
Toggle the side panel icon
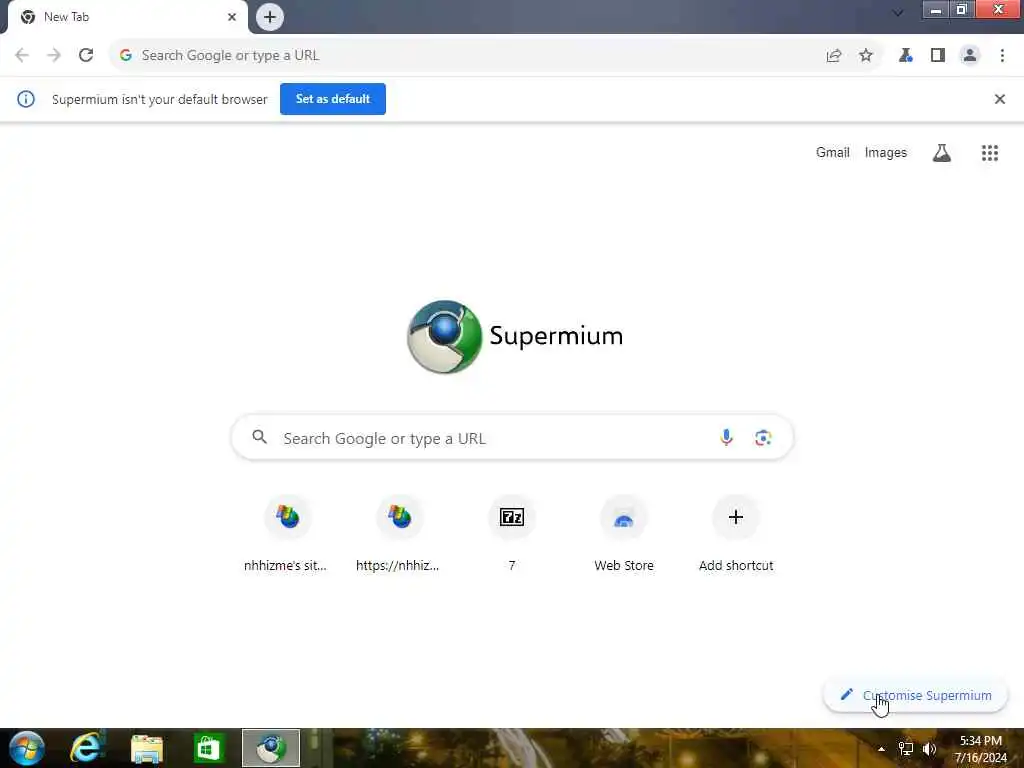point(938,56)
